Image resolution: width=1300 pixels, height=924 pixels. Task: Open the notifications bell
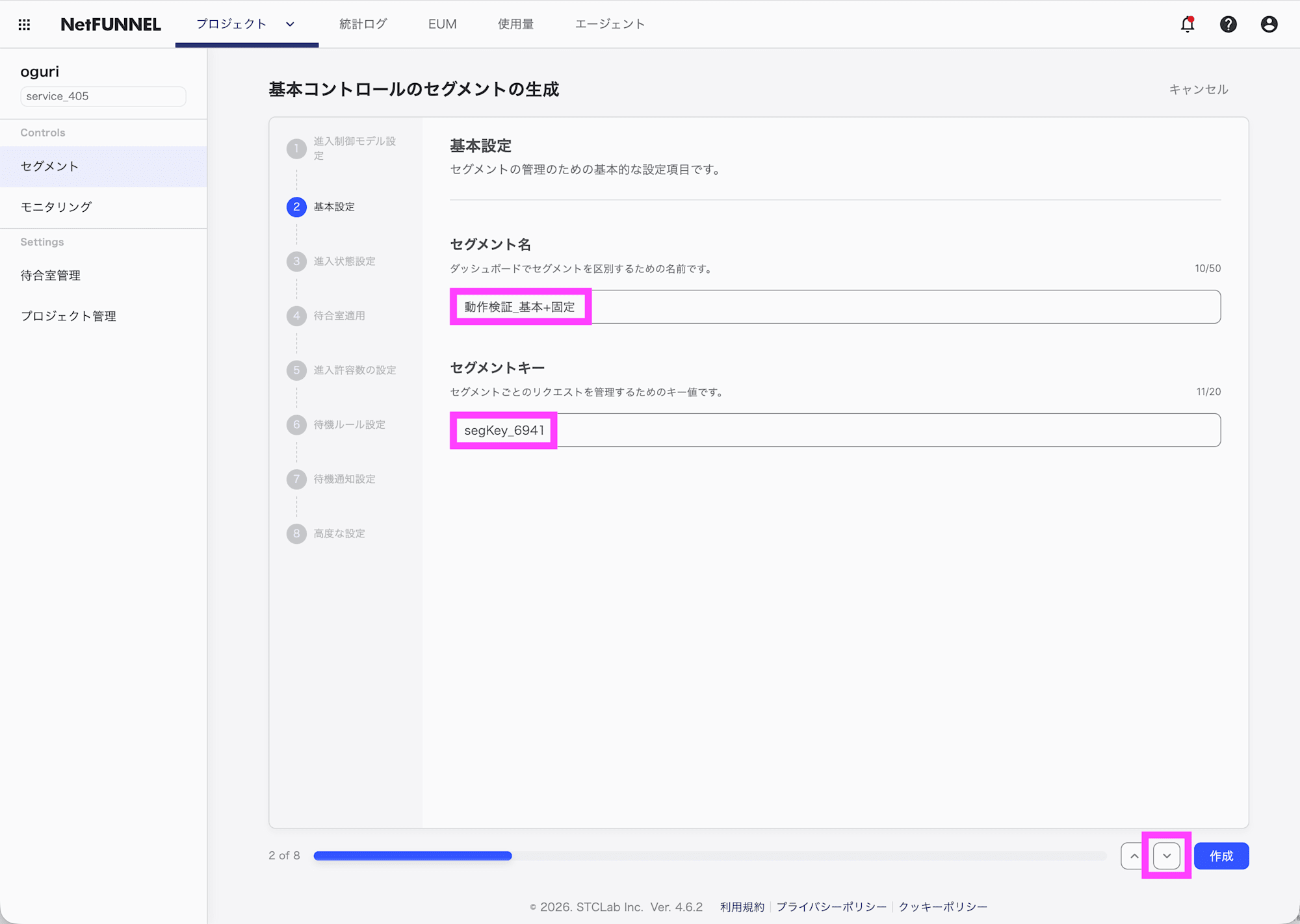click(x=1187, y=24)
